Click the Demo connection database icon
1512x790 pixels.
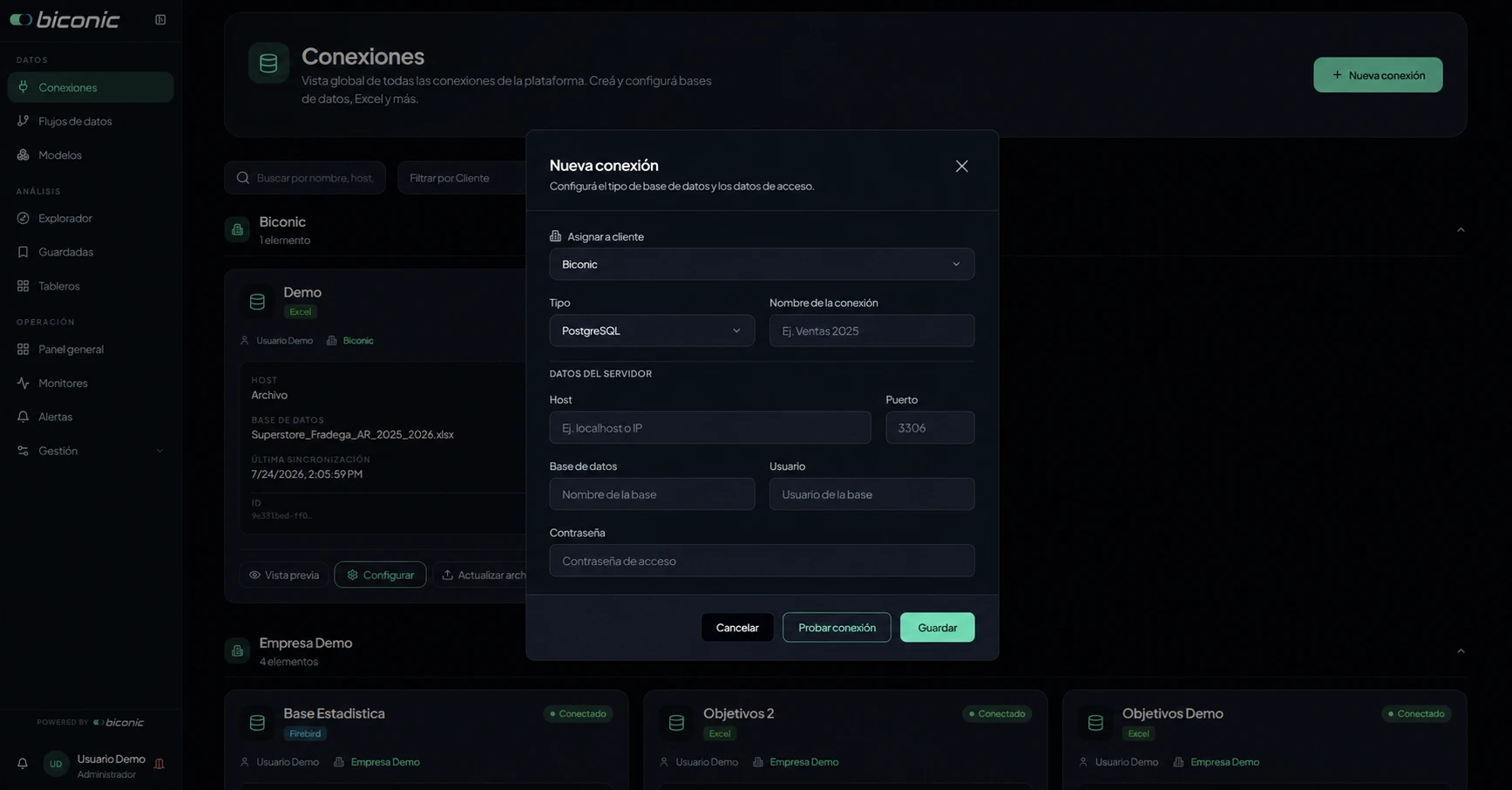[257, 302]
